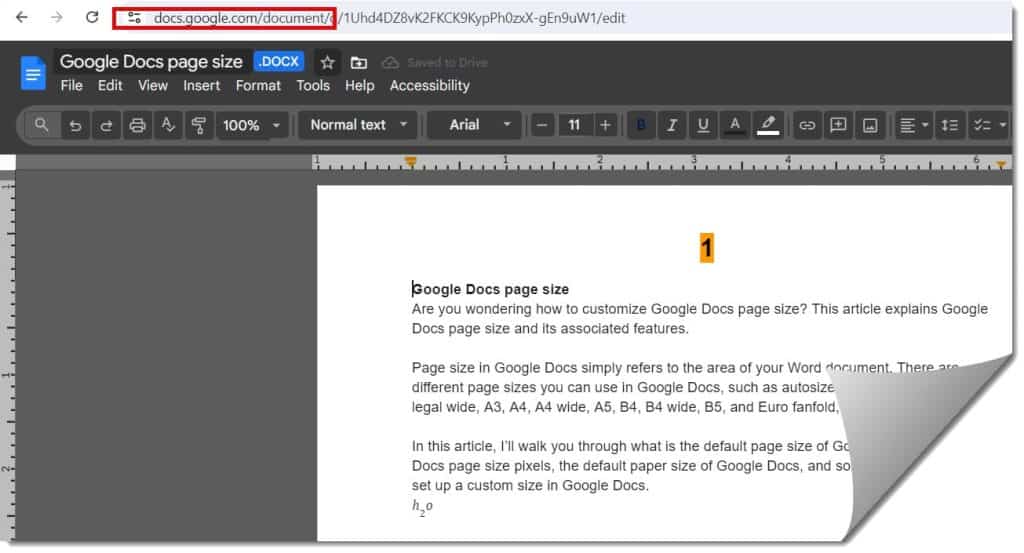
Task: Star the document
Action: click(x=327, y=63)
